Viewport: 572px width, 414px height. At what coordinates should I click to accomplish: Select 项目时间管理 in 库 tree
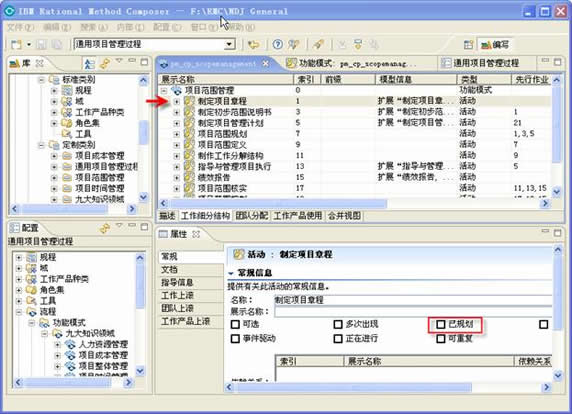click(x=99, y=189)
